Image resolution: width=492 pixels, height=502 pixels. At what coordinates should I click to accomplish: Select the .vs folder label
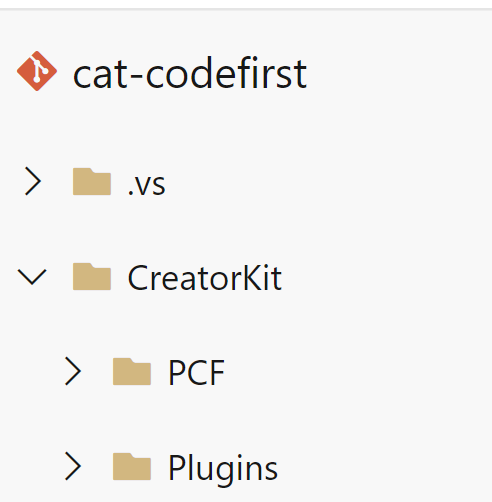[147, 185]
